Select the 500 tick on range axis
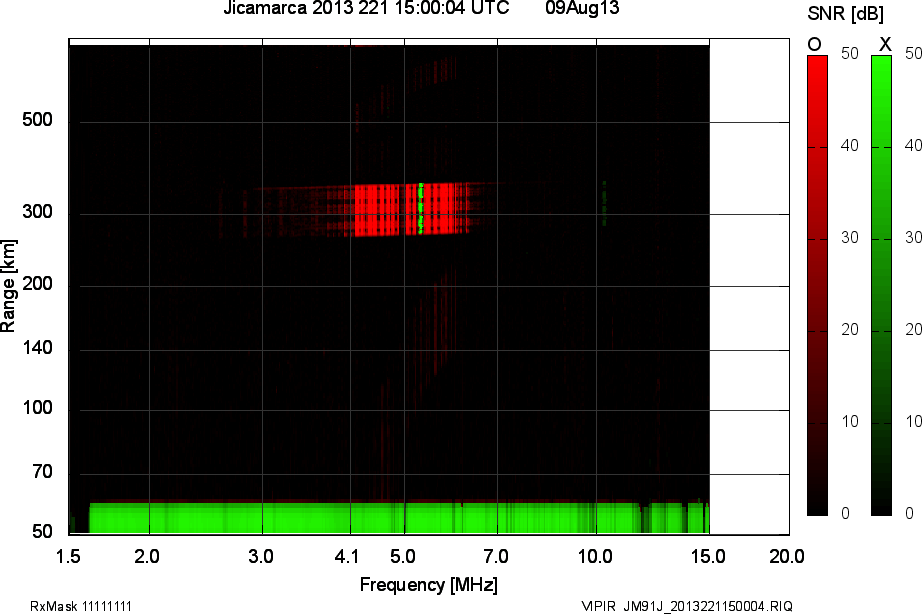Viewport: 922px width, 614px height. click(x=38, y=122)
